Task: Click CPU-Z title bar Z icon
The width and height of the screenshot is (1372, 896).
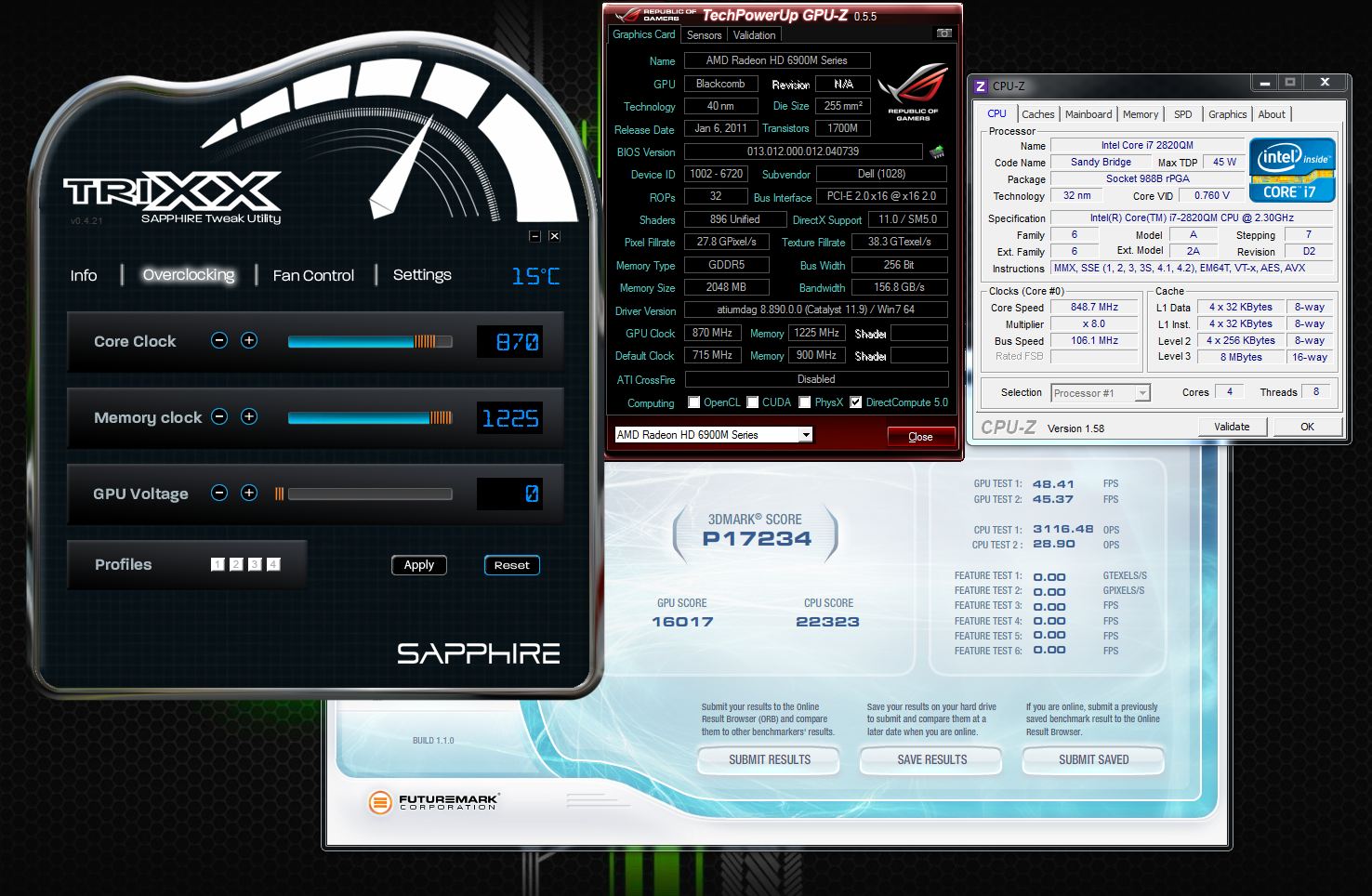Action: point(980,86)
